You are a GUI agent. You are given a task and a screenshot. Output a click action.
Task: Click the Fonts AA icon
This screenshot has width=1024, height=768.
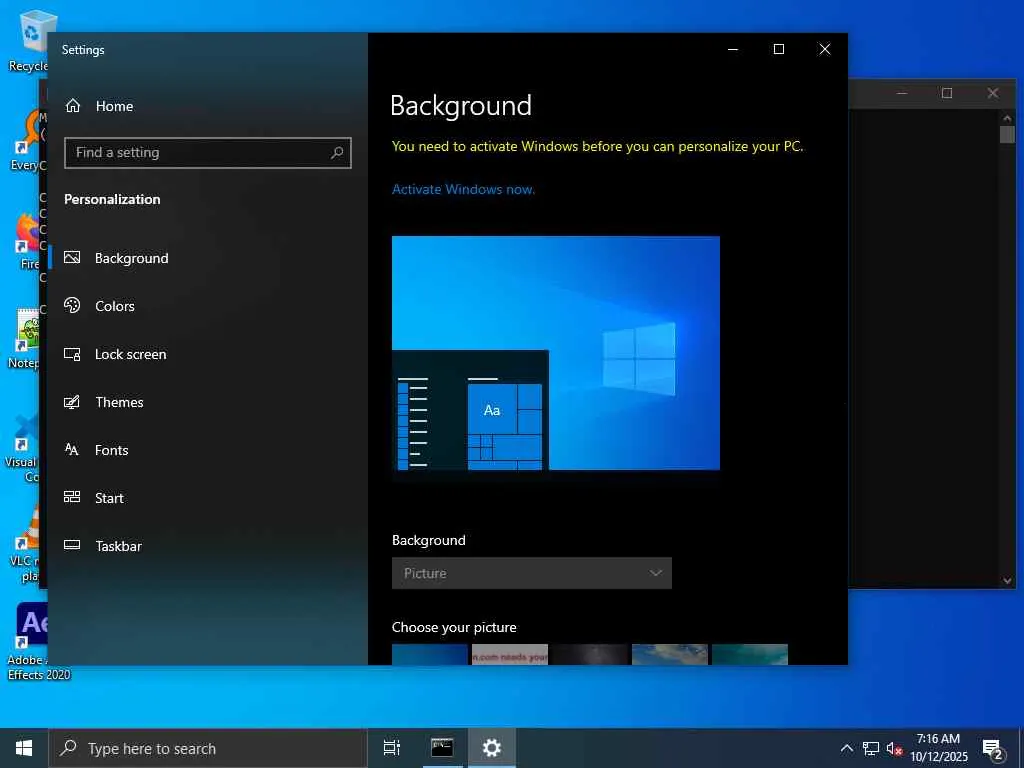72,449
